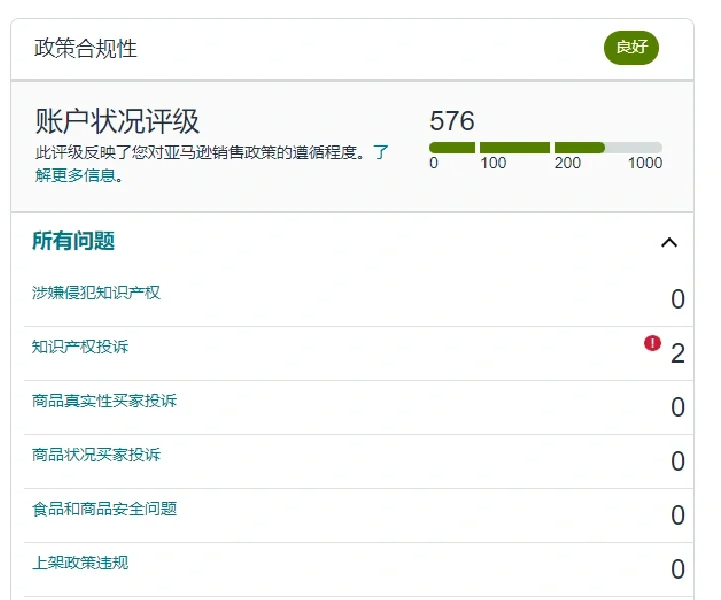Screen dimensions: 721x600
Task: Click the 账户状况评级 heading
Action: [117, 121]
